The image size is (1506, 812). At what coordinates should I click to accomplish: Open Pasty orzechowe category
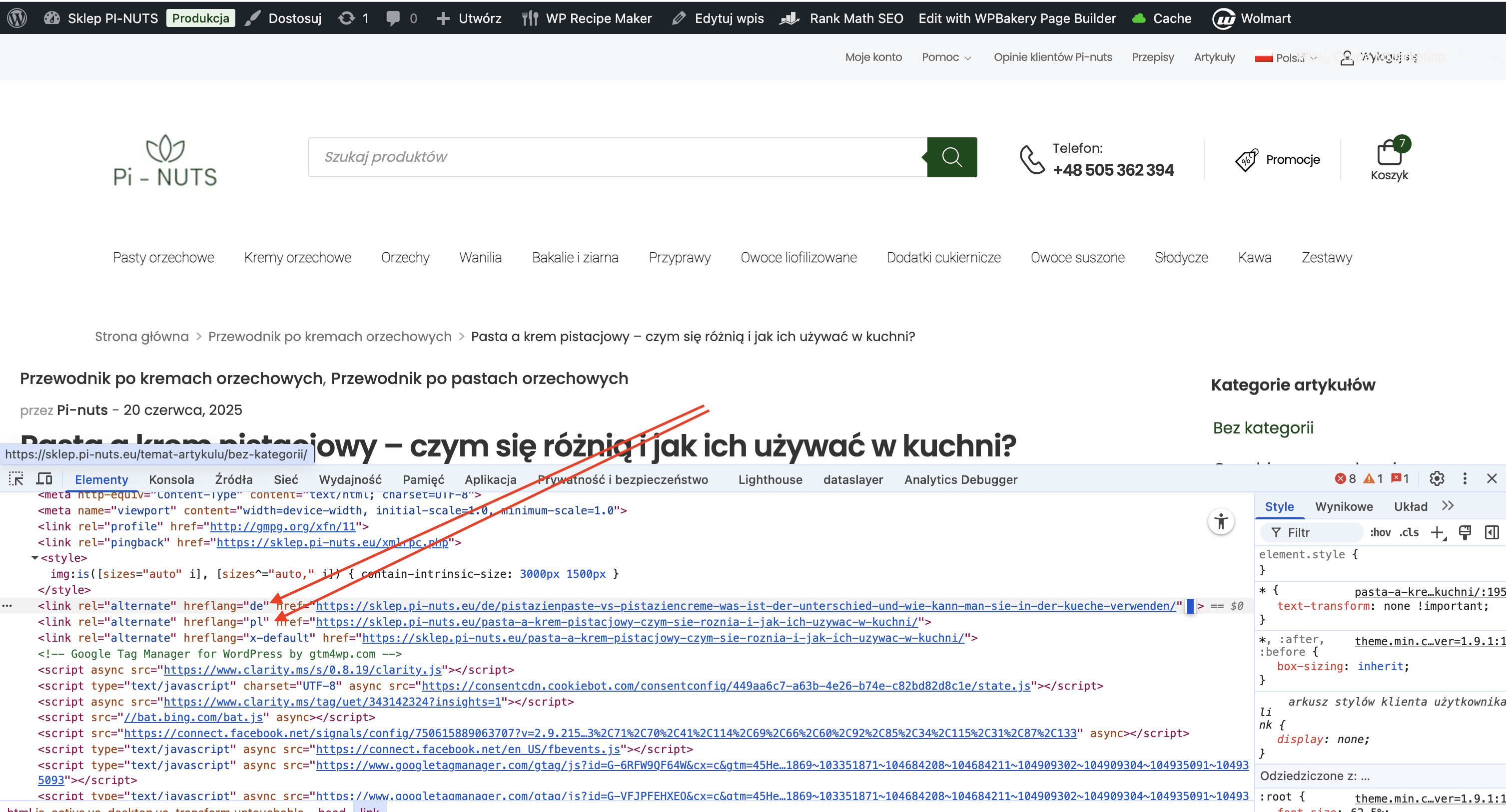pyautogui.click(x=163, y=258)
